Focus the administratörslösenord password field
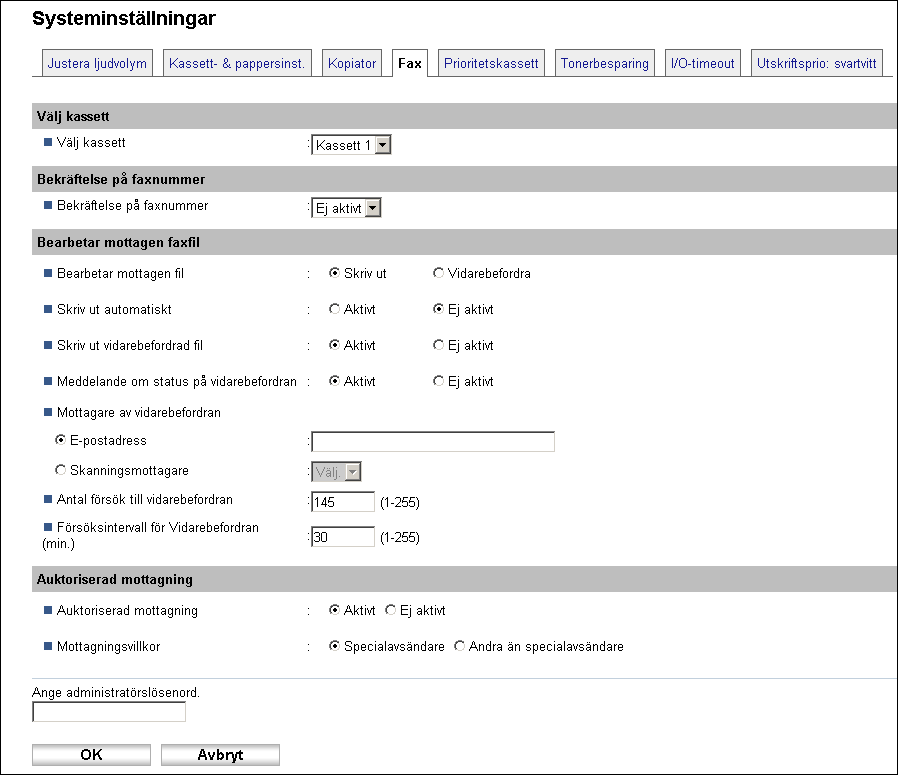The width and height of the screenshot is (898, 775). [x=109, y=712]
